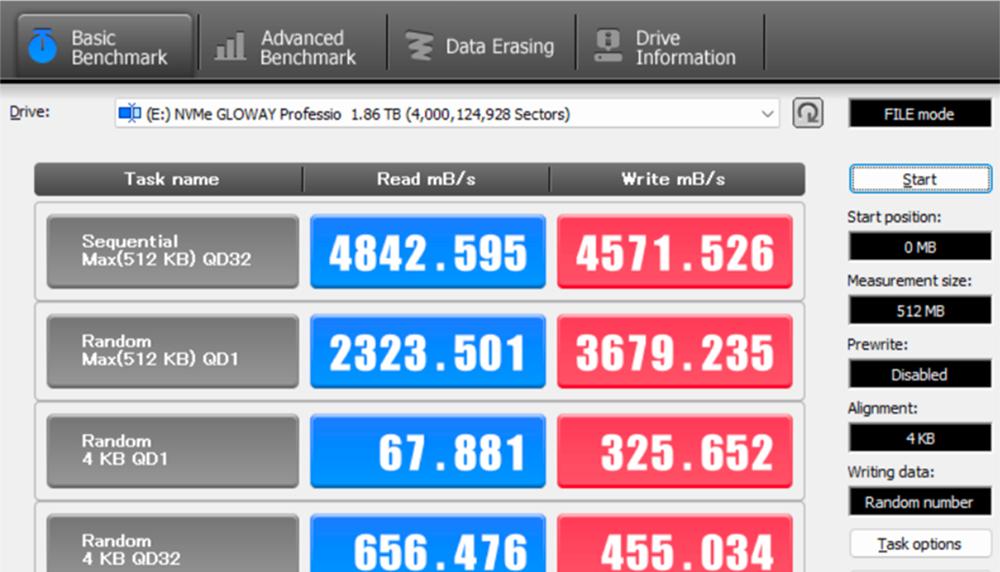Viewport: 1000px width, 572px height.
Task: Open Task options button
Action: (920, 544)
